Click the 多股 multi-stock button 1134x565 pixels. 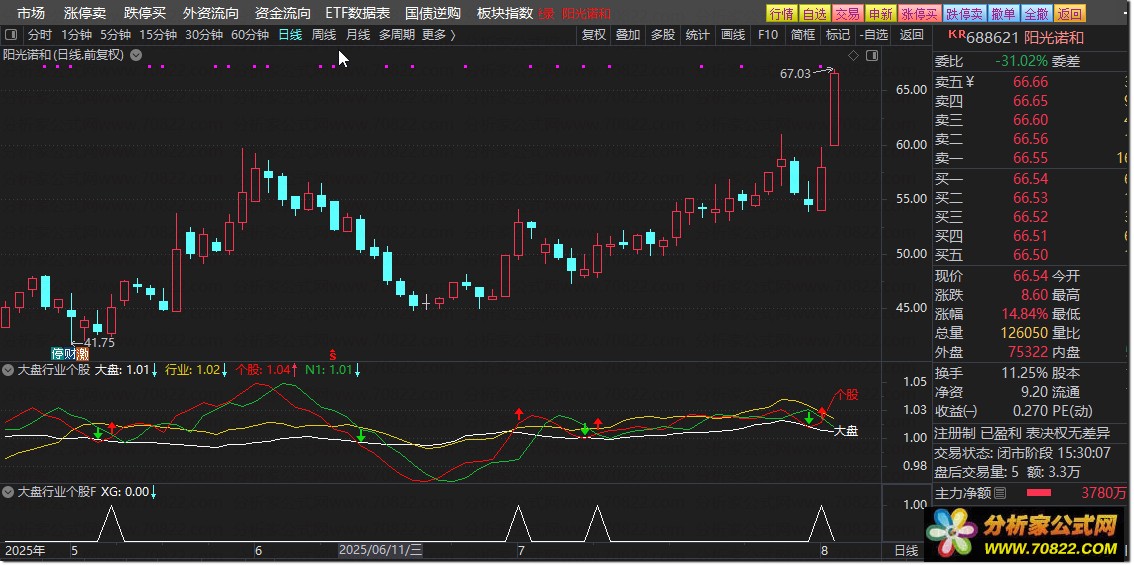tap(662, 35)
